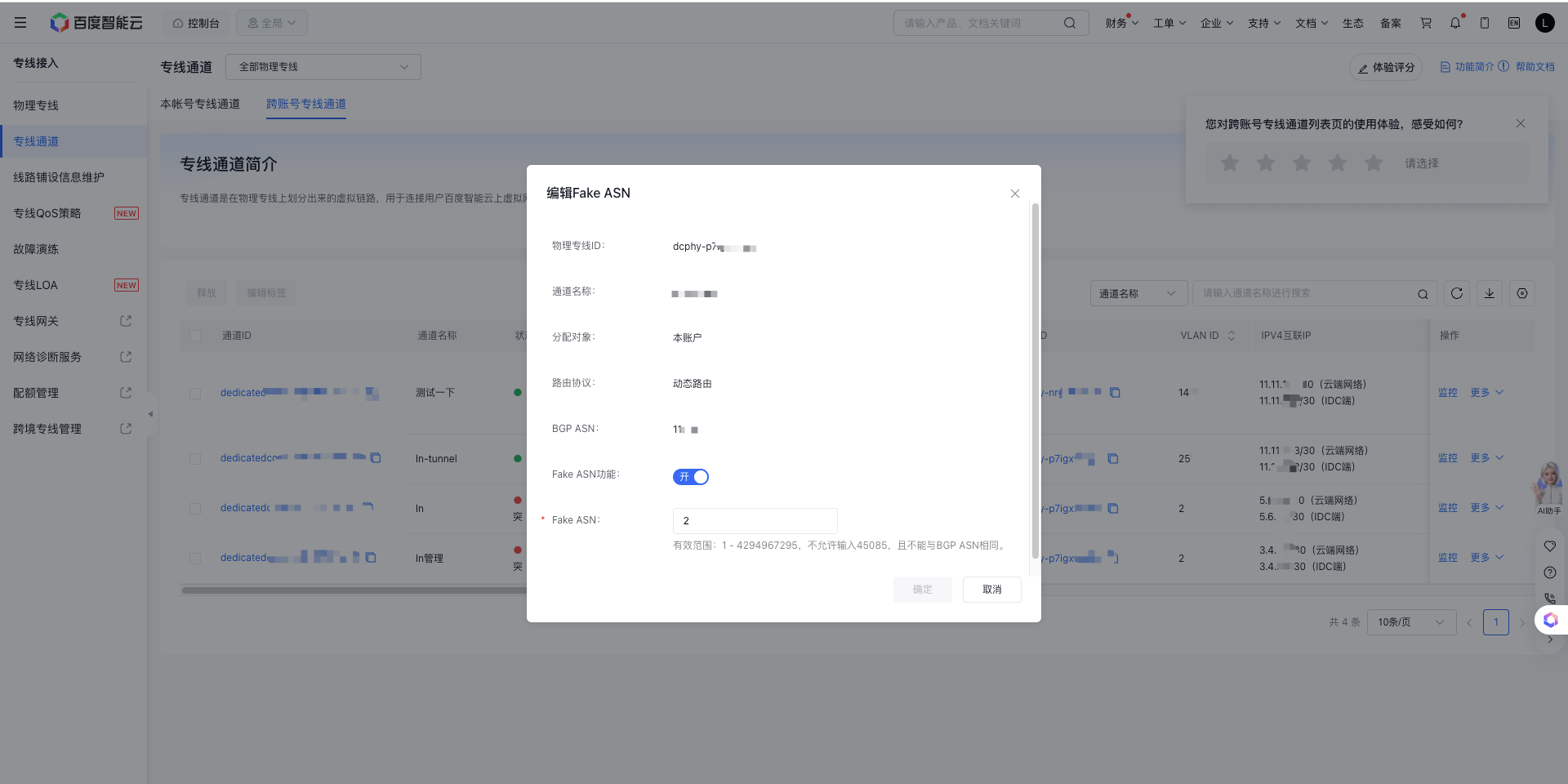
Task: Expand the 财务 menu
Action: pos(1122,23)
